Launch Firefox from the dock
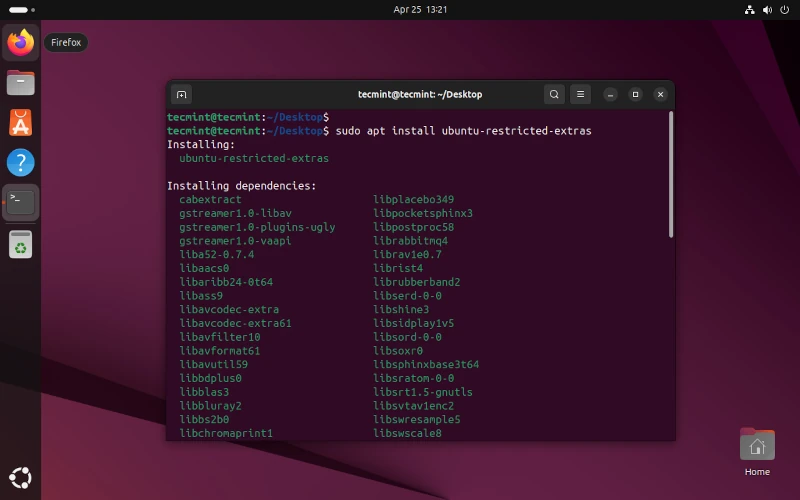800x500 pixels. [21, 43]
